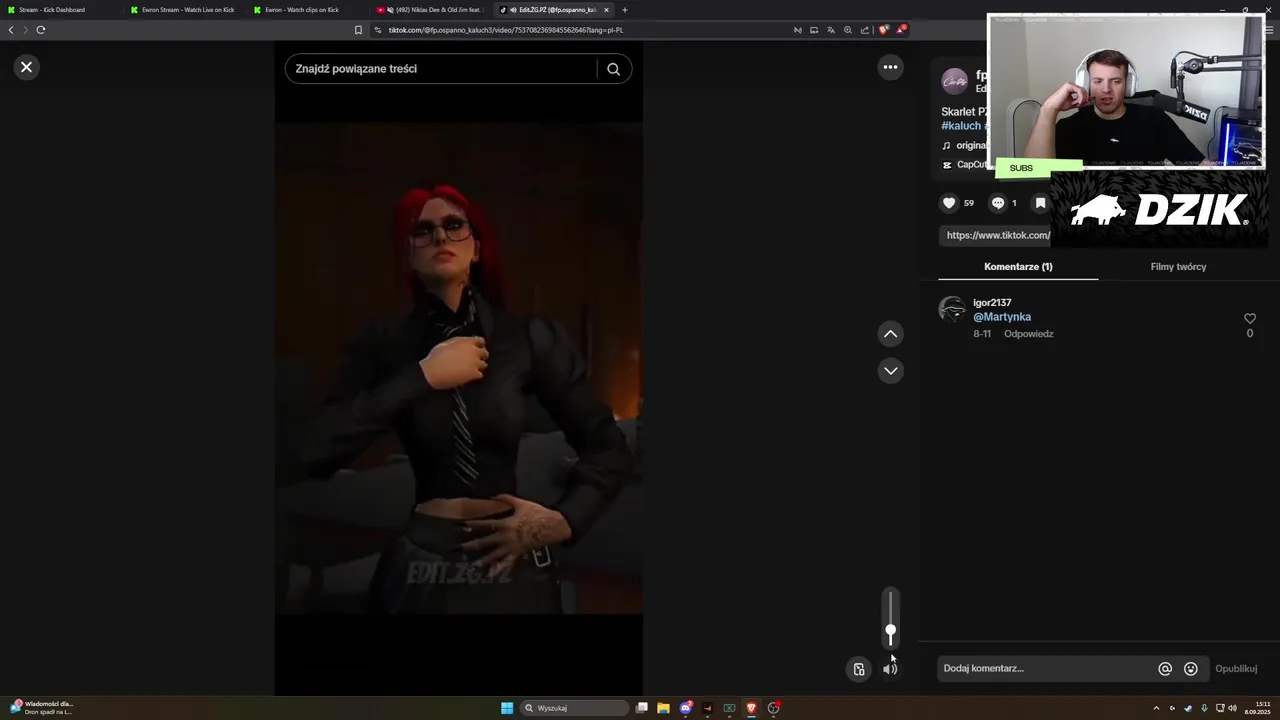Toggle the auto-scroll icon beside volume
The image size is (1280, 720).
(859, 669)
